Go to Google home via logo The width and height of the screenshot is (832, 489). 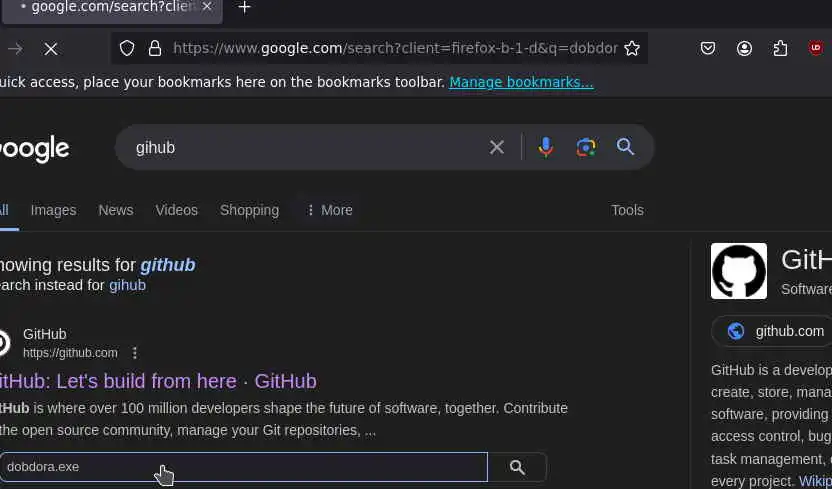[34, 149]
